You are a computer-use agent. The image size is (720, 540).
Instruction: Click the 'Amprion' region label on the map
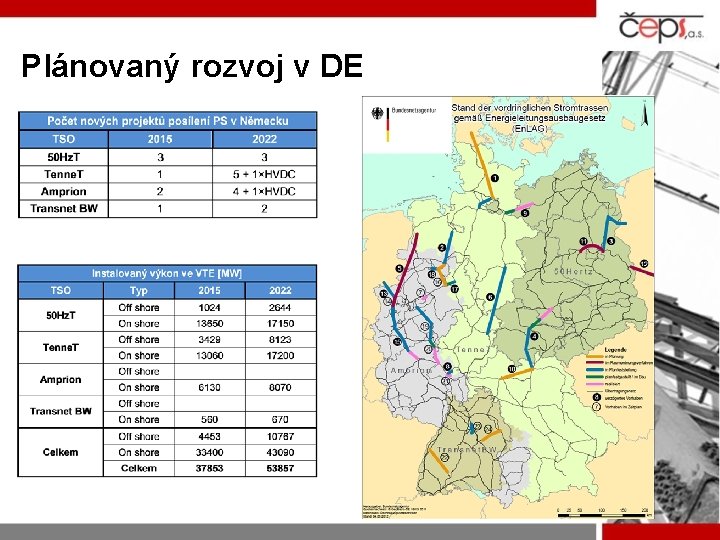pyautogui.click(x=411, y=370)
